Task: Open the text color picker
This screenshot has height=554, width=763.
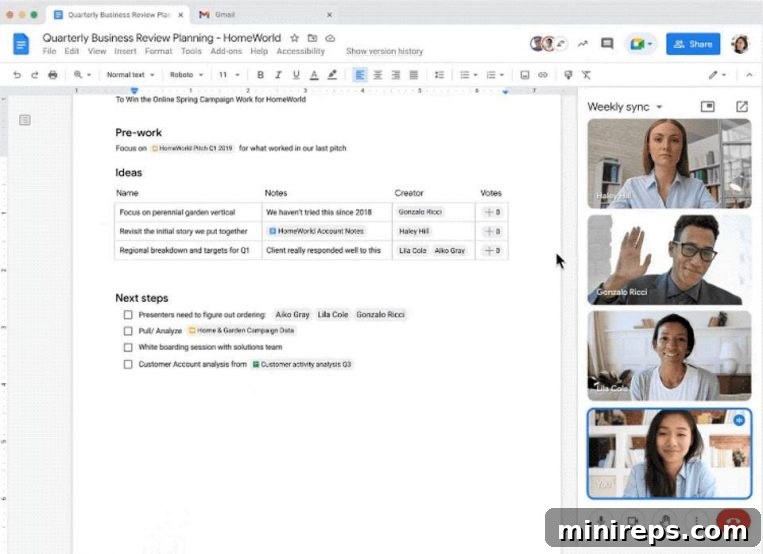Action: click(314, 74)
